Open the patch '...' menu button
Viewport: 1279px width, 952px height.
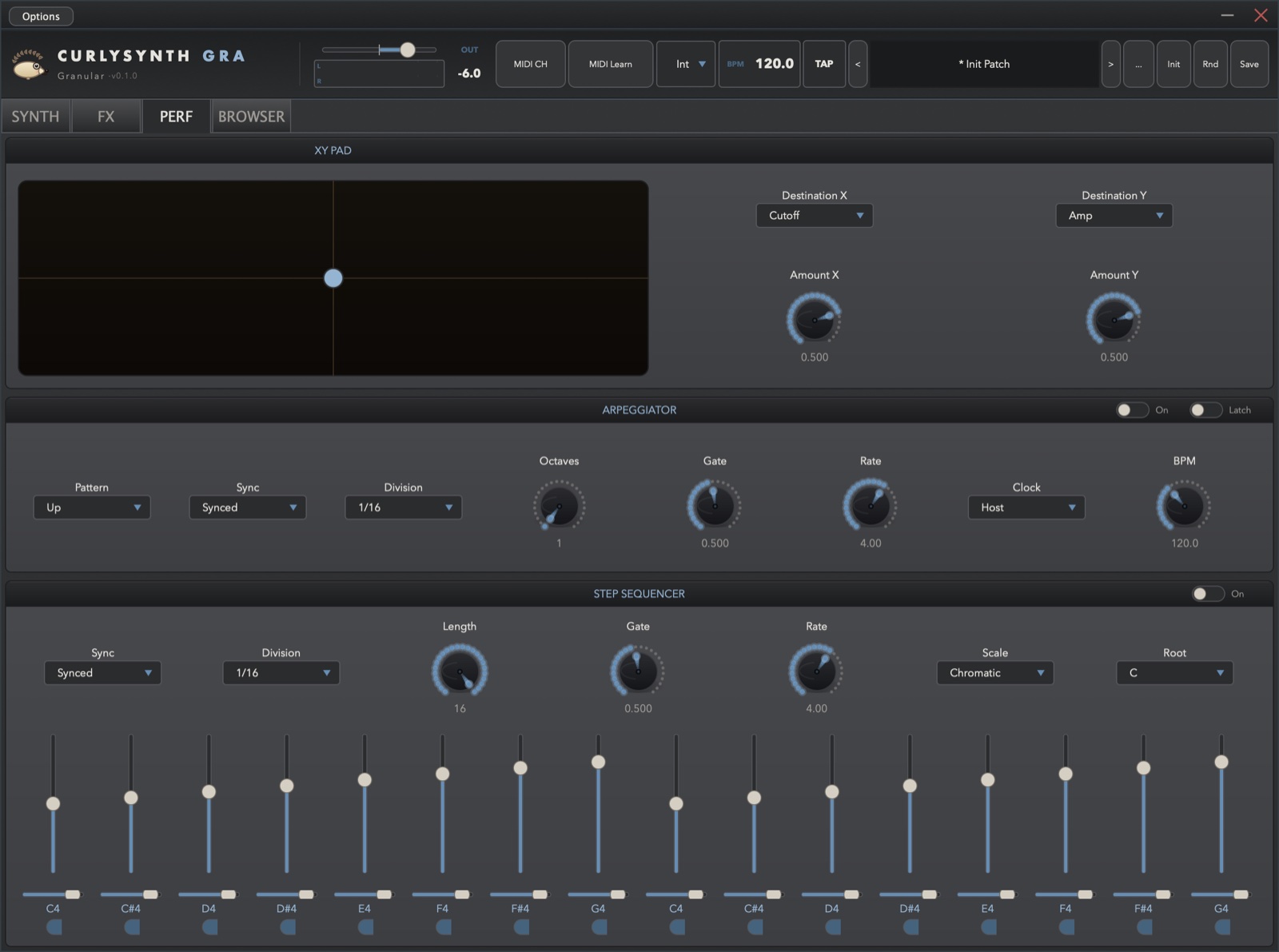(x=1138, y=64)
